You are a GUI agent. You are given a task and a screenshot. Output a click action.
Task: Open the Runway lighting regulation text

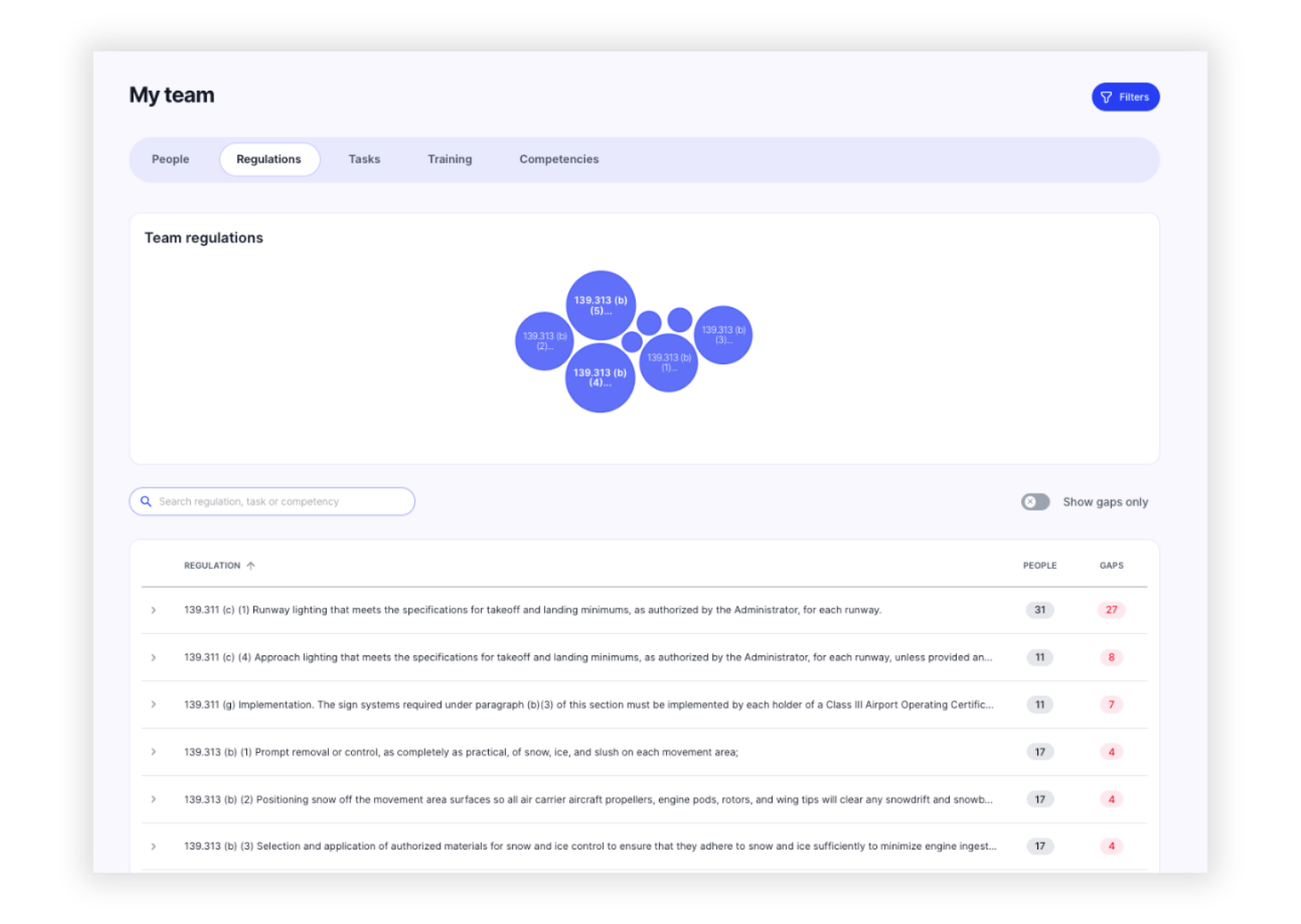pyautogui.click(x=532, y=610)
